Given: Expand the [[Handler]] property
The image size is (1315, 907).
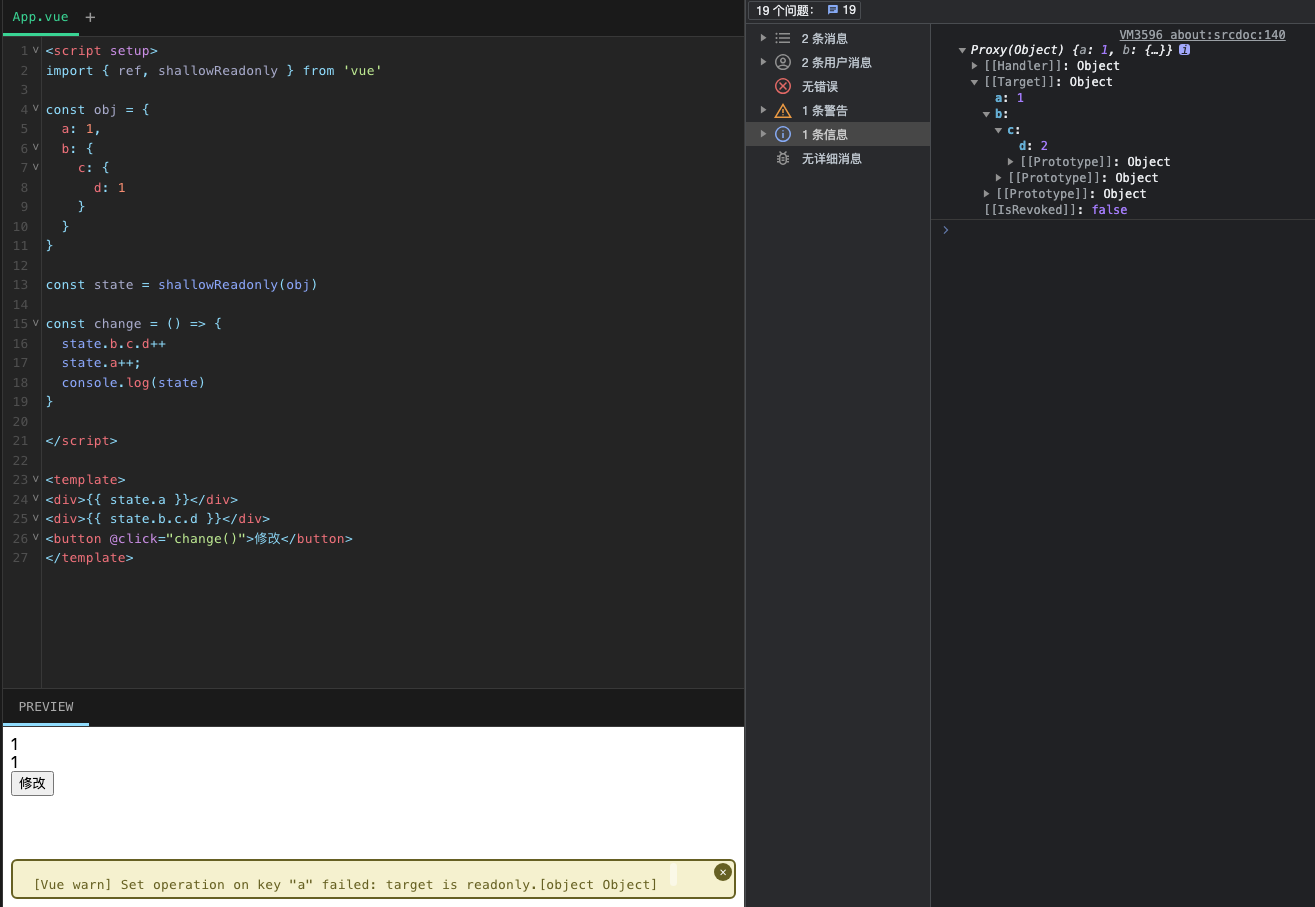Looking at the screenshot, I should pos(975,66).
